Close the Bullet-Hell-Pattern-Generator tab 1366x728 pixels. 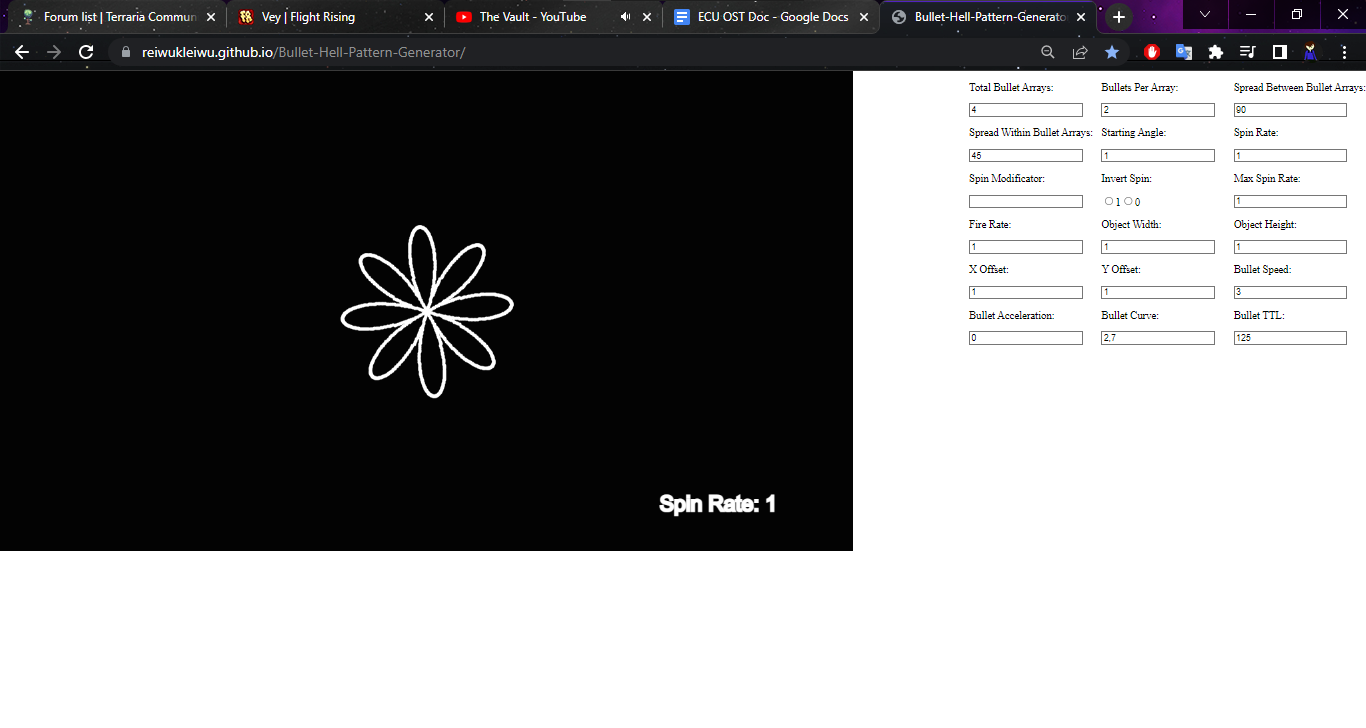coord(1081,17)
